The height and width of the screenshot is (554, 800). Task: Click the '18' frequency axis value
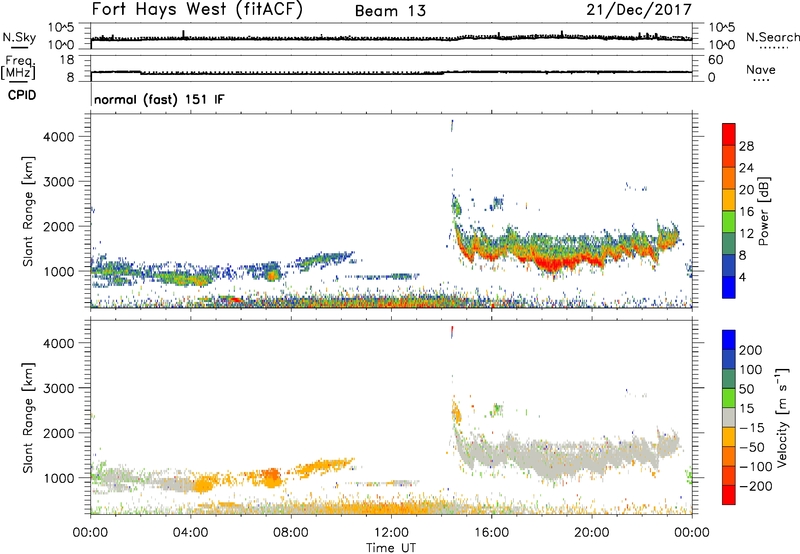[67, 60]
